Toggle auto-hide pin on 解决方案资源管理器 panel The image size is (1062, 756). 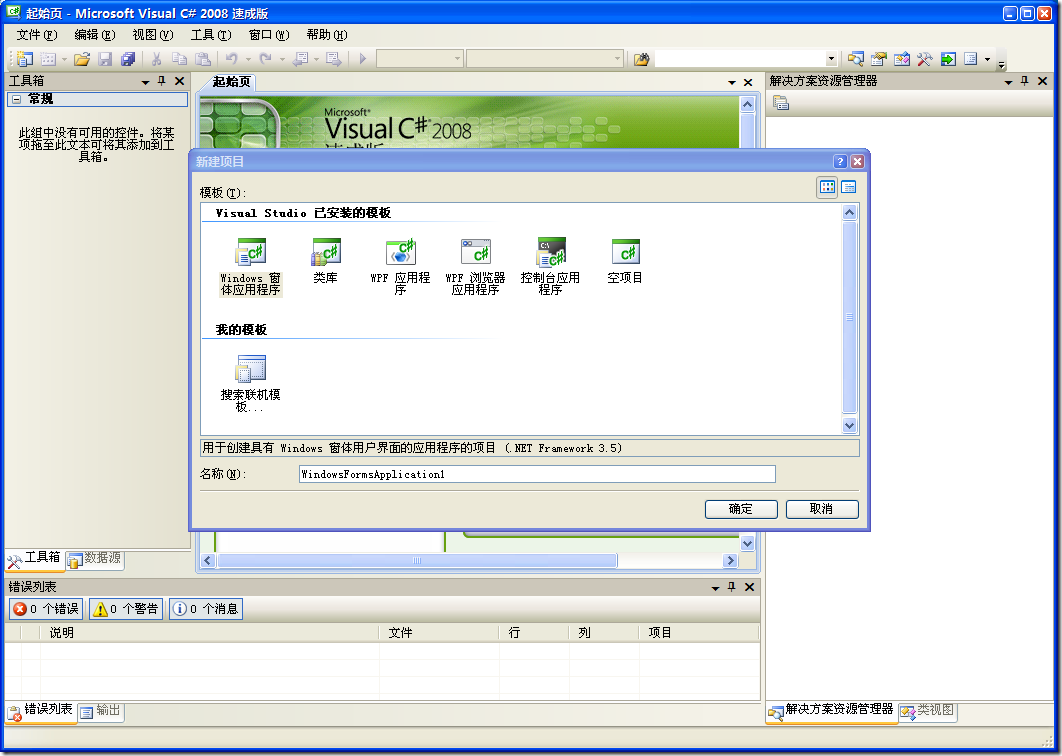(x=1025, y=81)
